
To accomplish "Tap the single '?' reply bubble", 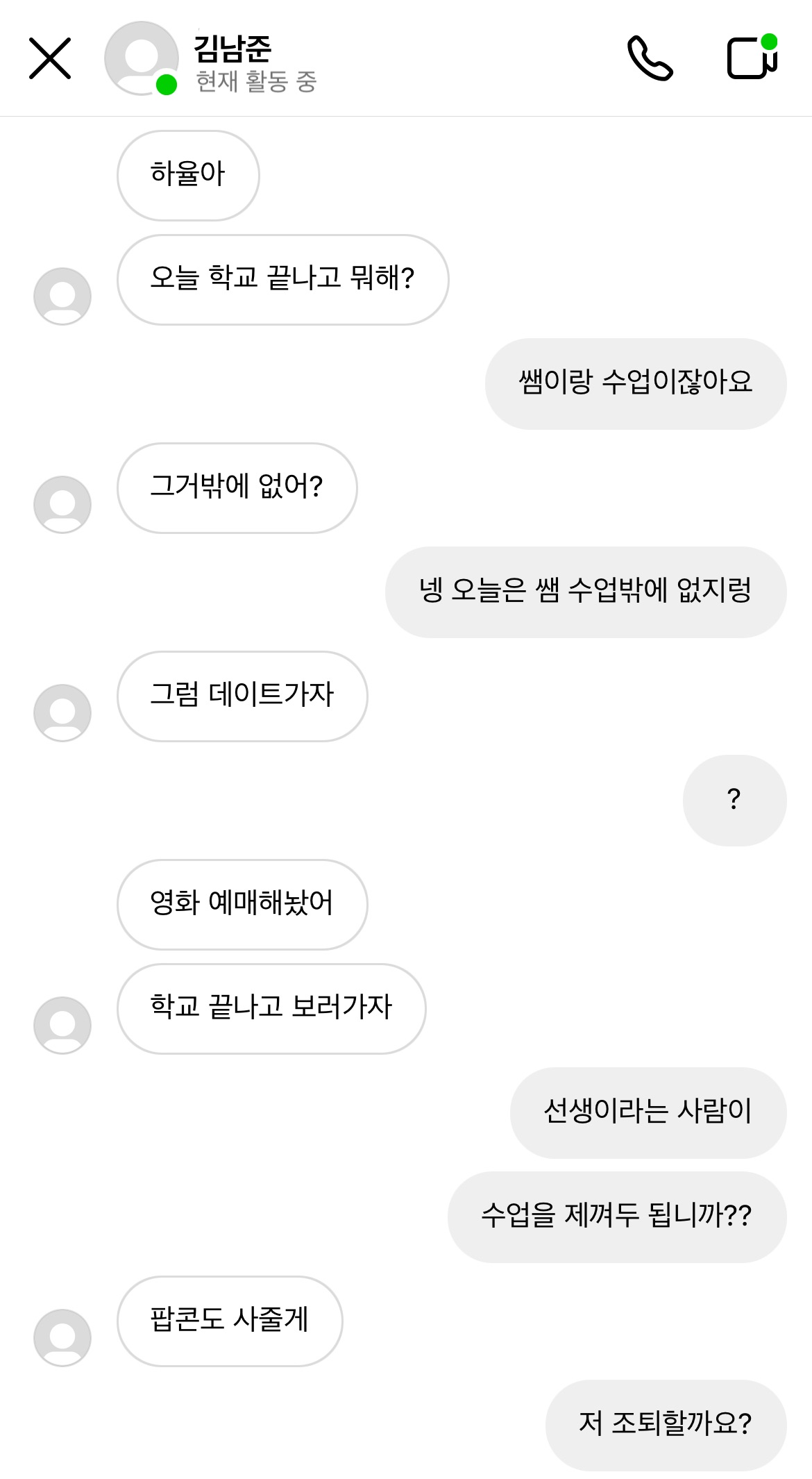I will tap(734, 800).
